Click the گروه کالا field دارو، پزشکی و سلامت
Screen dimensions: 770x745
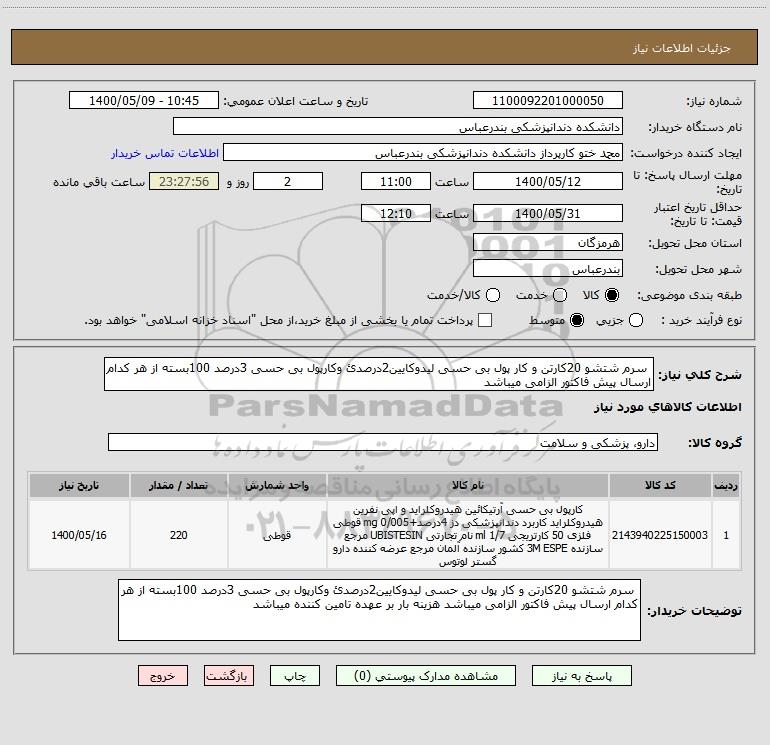[383, 442]
